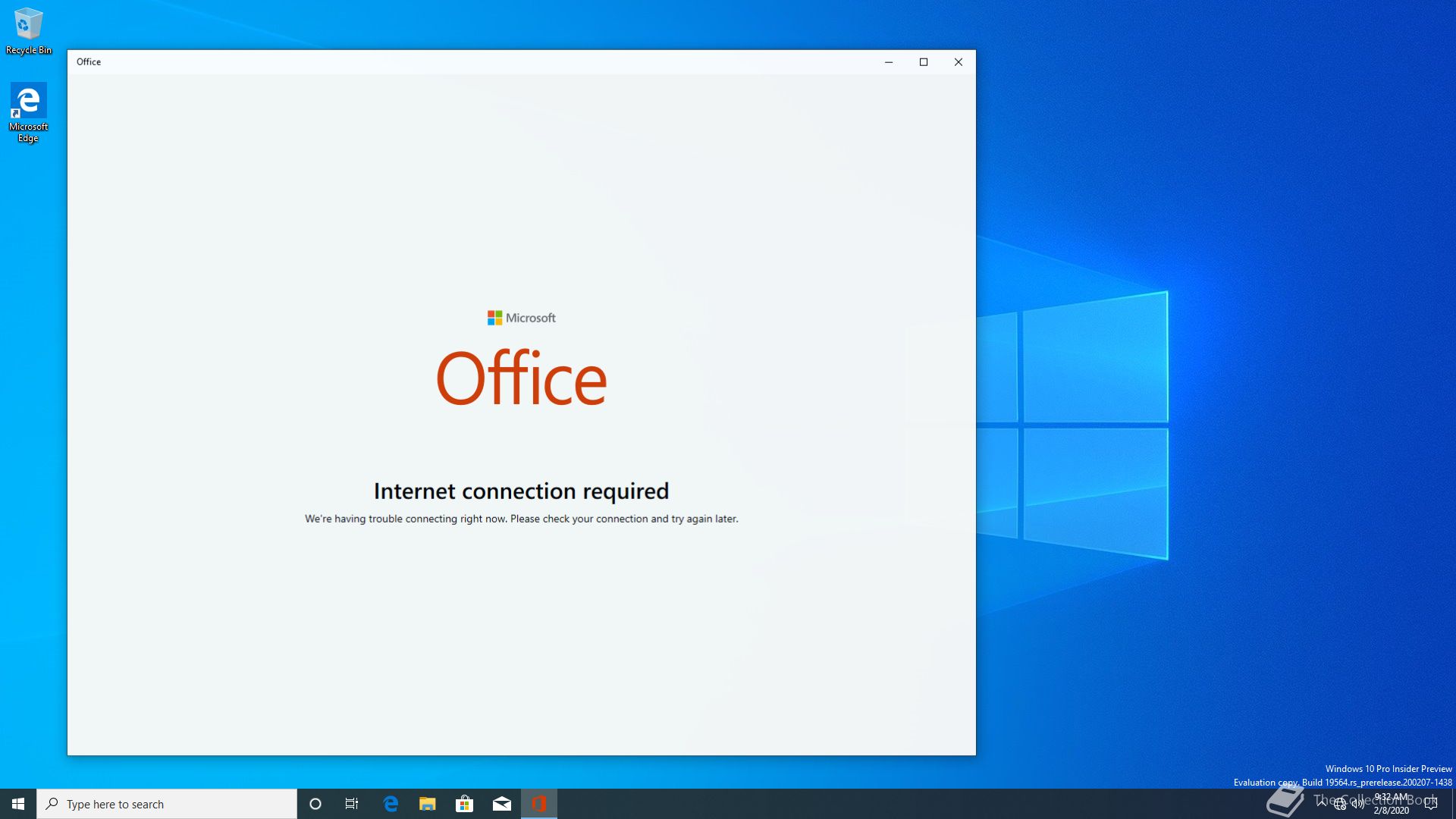Minimize the Office window
The image size is (1456, 819).
click(889, 62)
